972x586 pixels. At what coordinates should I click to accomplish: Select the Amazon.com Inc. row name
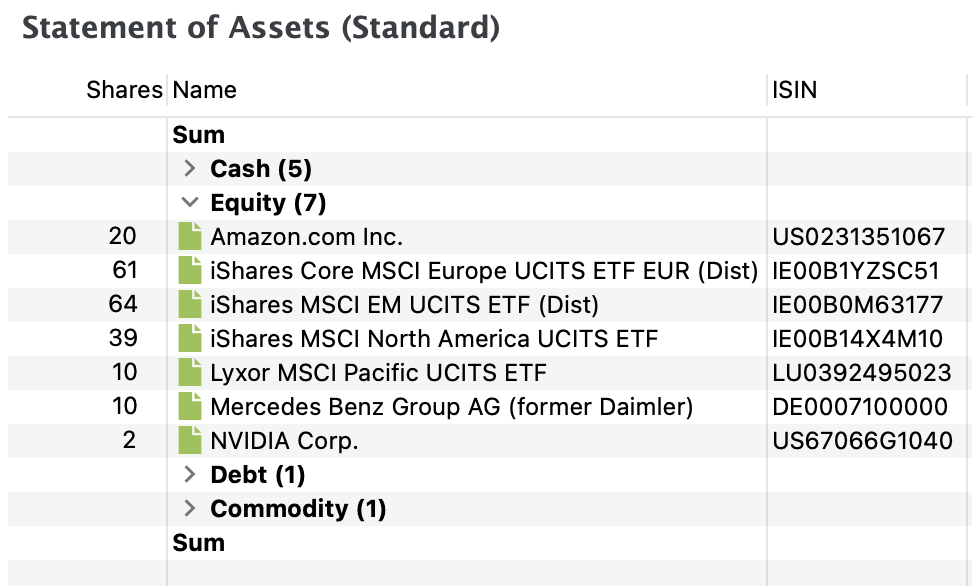(x=306, y=237)
